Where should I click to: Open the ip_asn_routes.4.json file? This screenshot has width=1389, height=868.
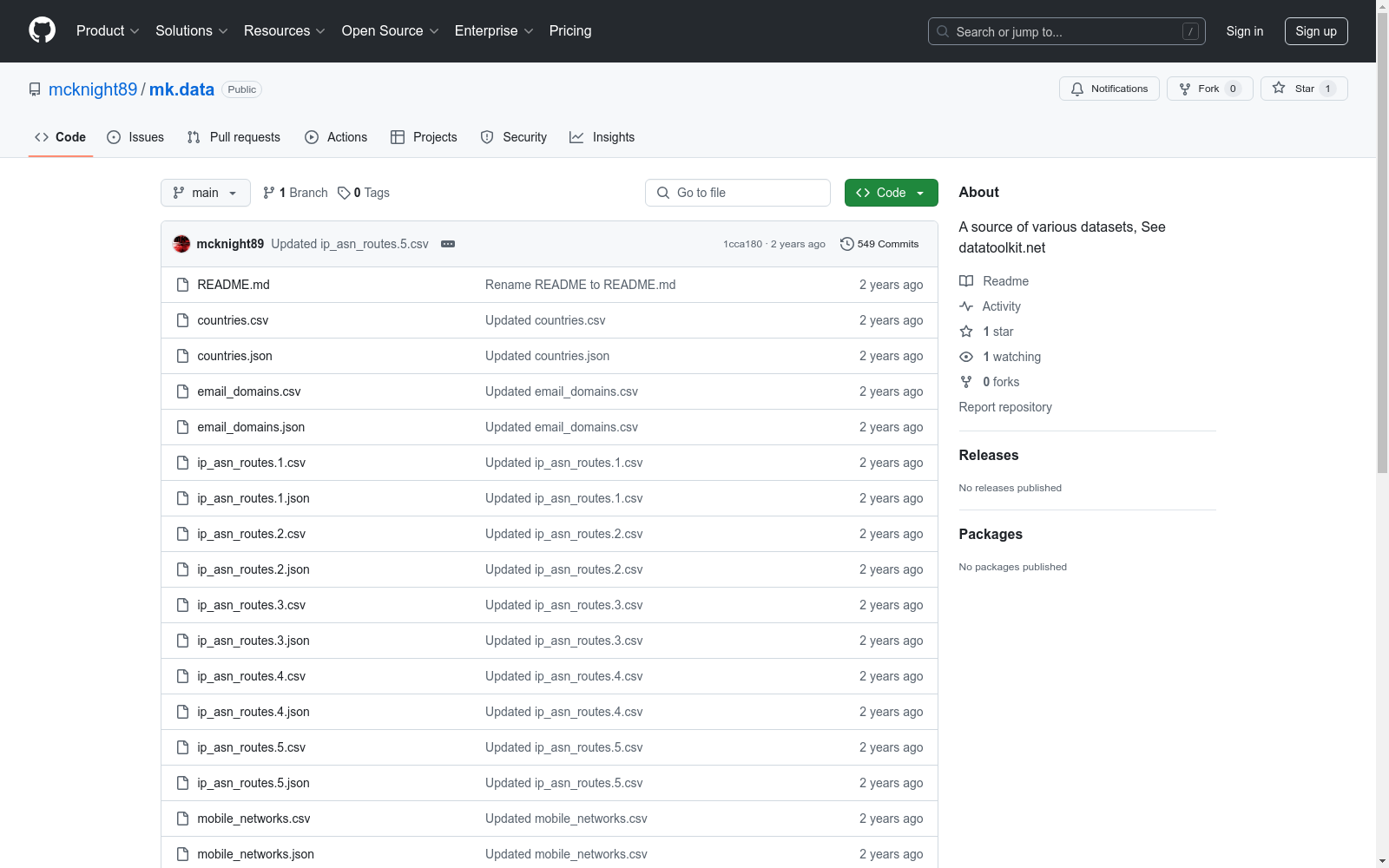(x=253, y=712)
